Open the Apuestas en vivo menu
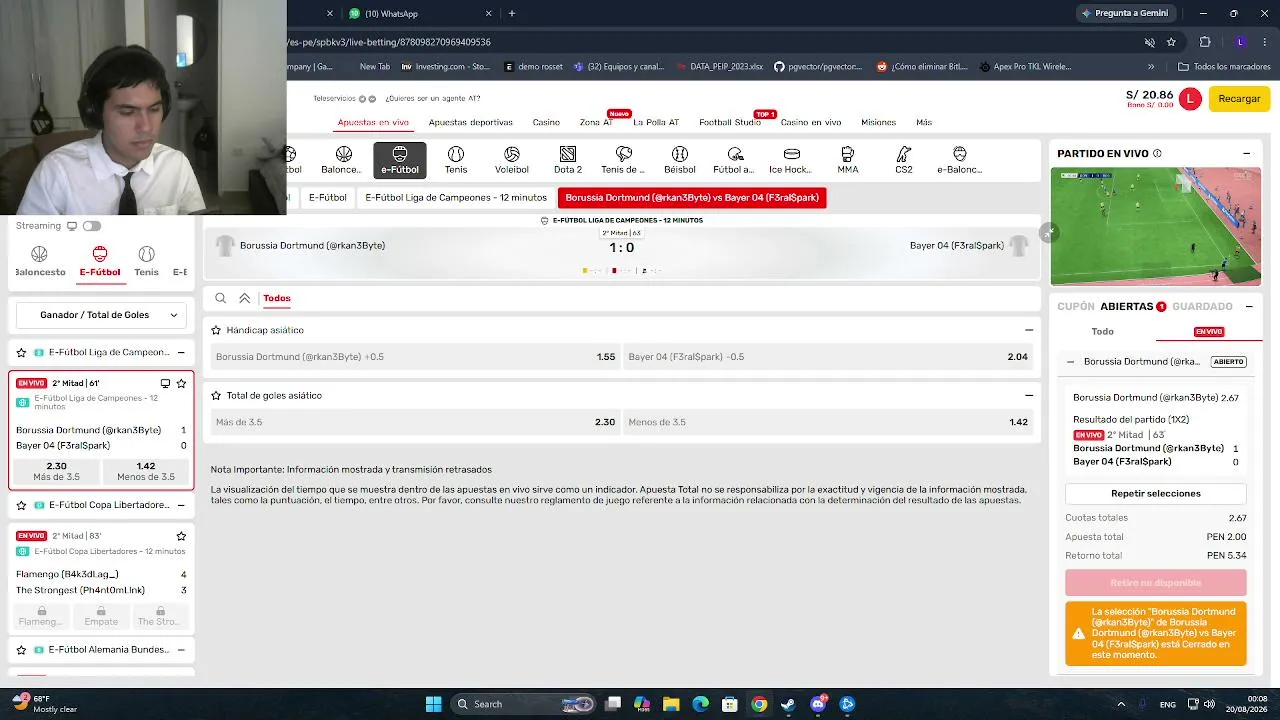Viewport: 1280px width, 720px height. point(373,122)
